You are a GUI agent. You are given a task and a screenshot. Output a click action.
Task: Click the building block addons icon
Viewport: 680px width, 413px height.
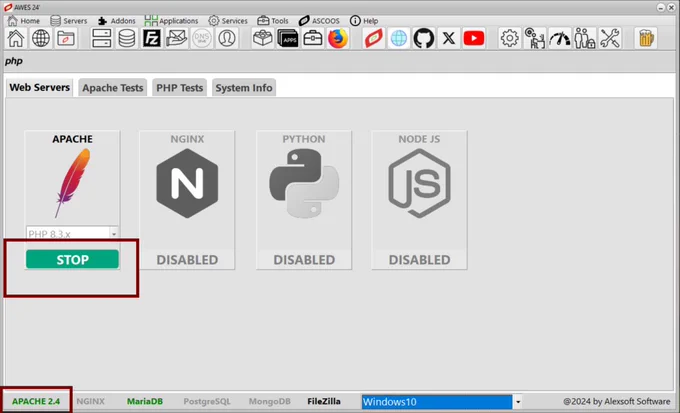(x=263, y=38)
